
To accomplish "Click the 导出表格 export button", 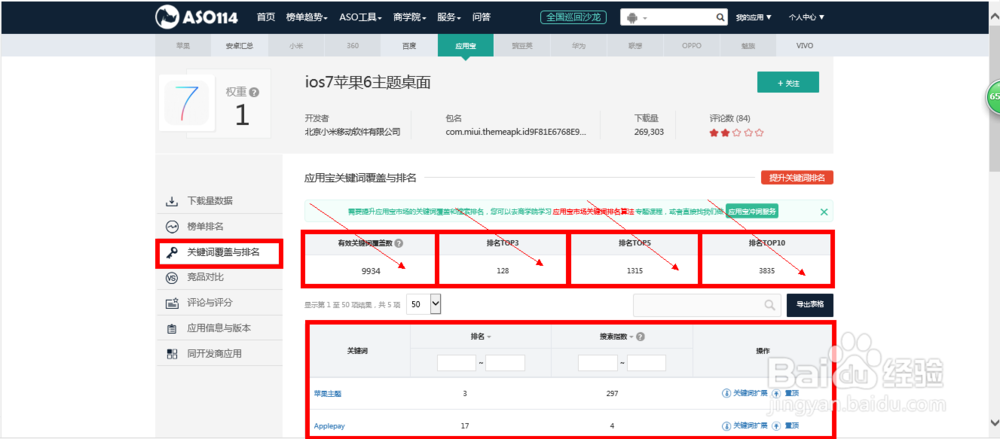I will point(810,304).
